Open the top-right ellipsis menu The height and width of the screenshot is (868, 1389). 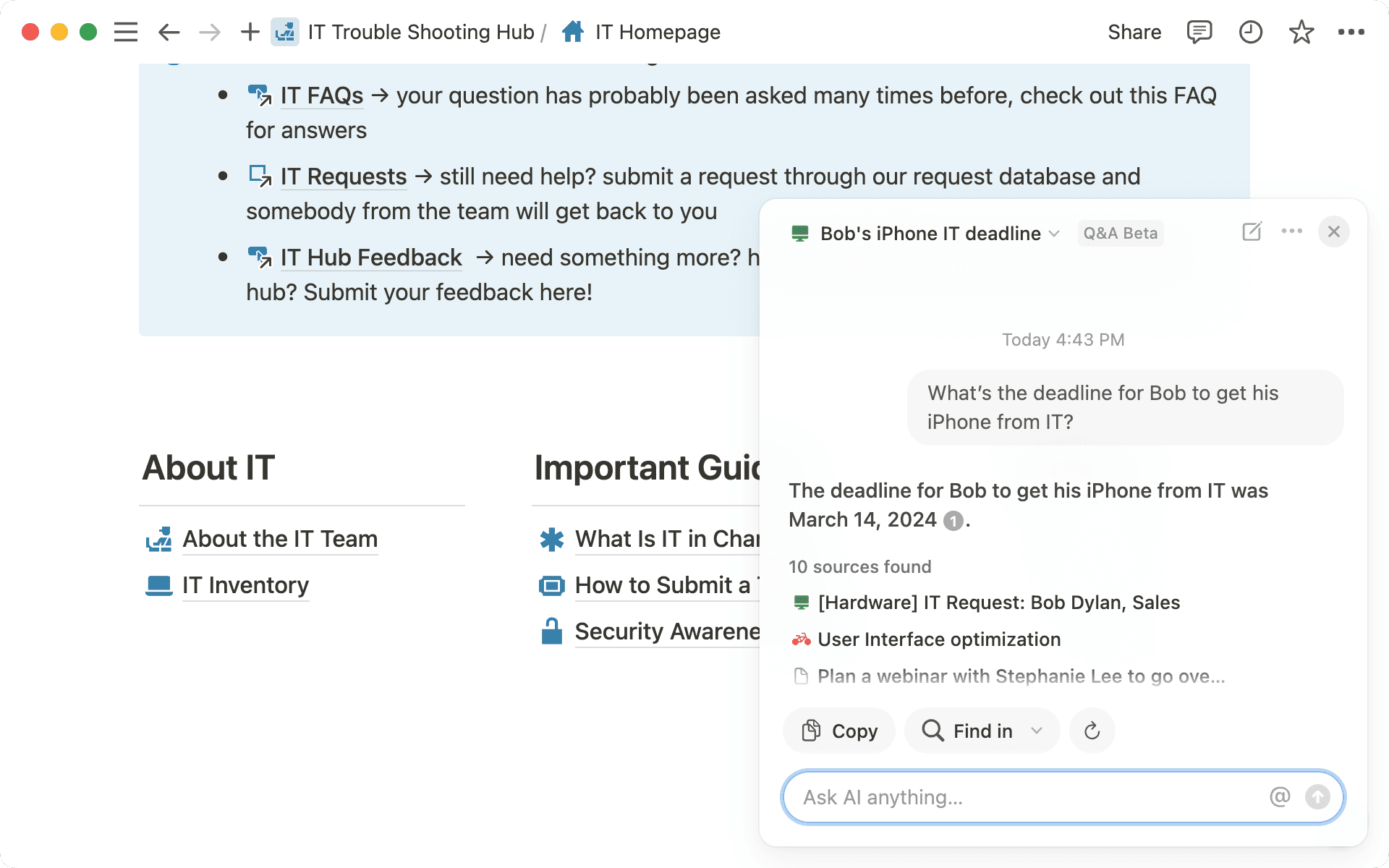[1352, 31]
